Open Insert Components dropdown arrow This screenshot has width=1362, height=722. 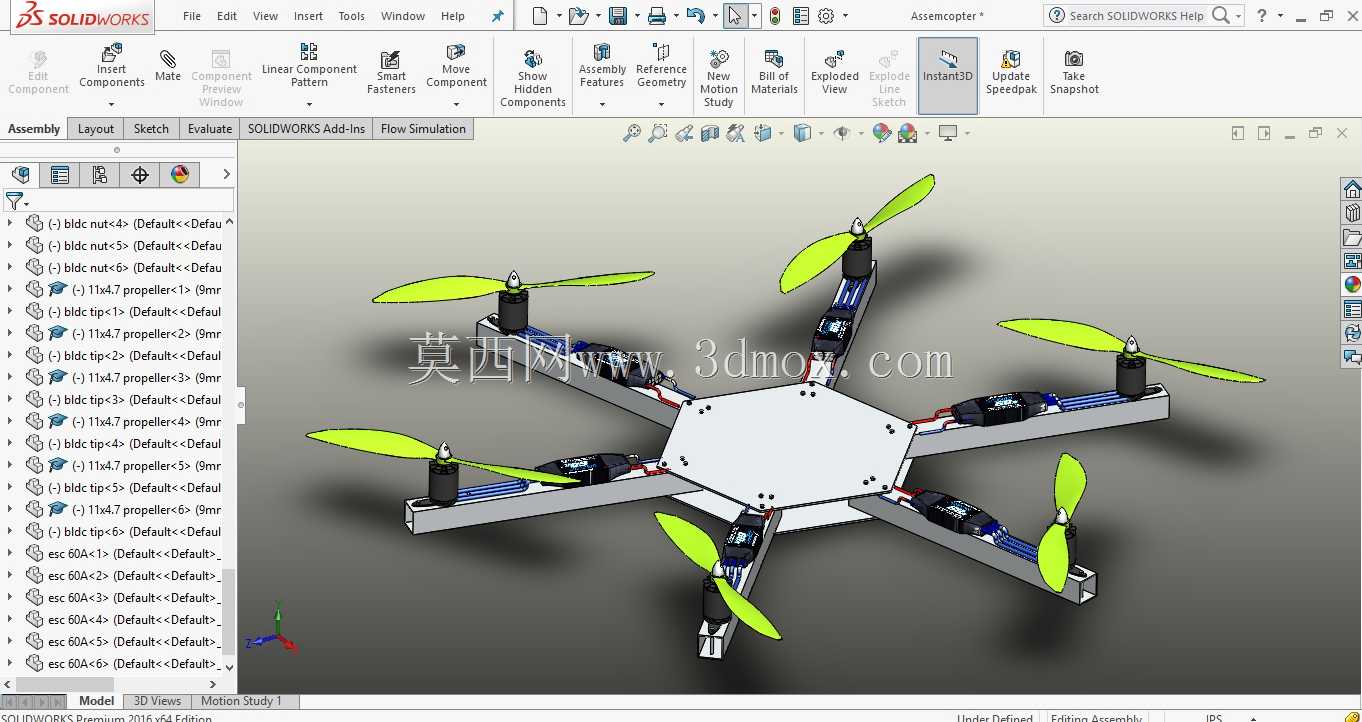[x=112, y=104]
